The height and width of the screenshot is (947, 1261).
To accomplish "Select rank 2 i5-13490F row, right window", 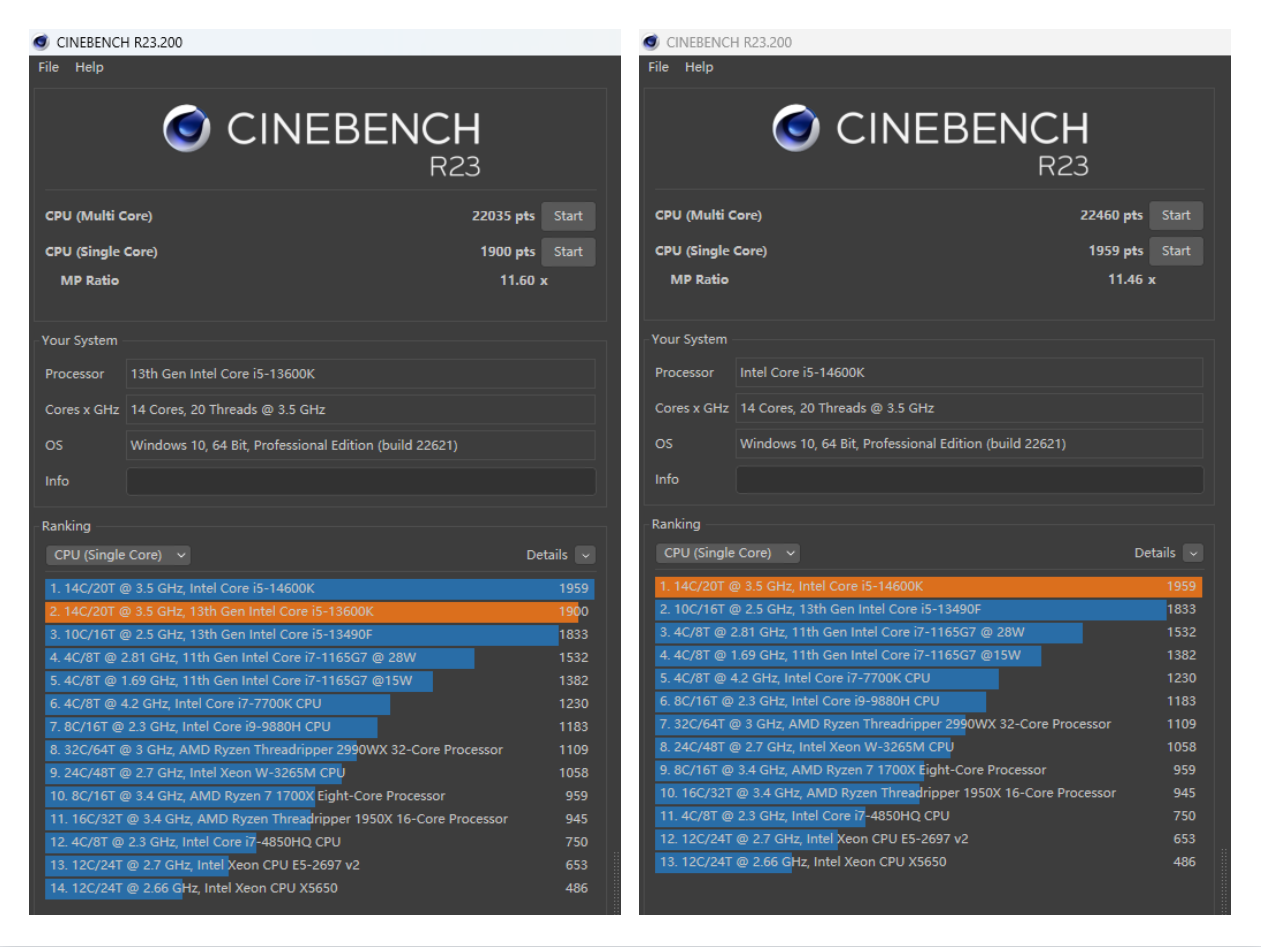I will (929, 609).
